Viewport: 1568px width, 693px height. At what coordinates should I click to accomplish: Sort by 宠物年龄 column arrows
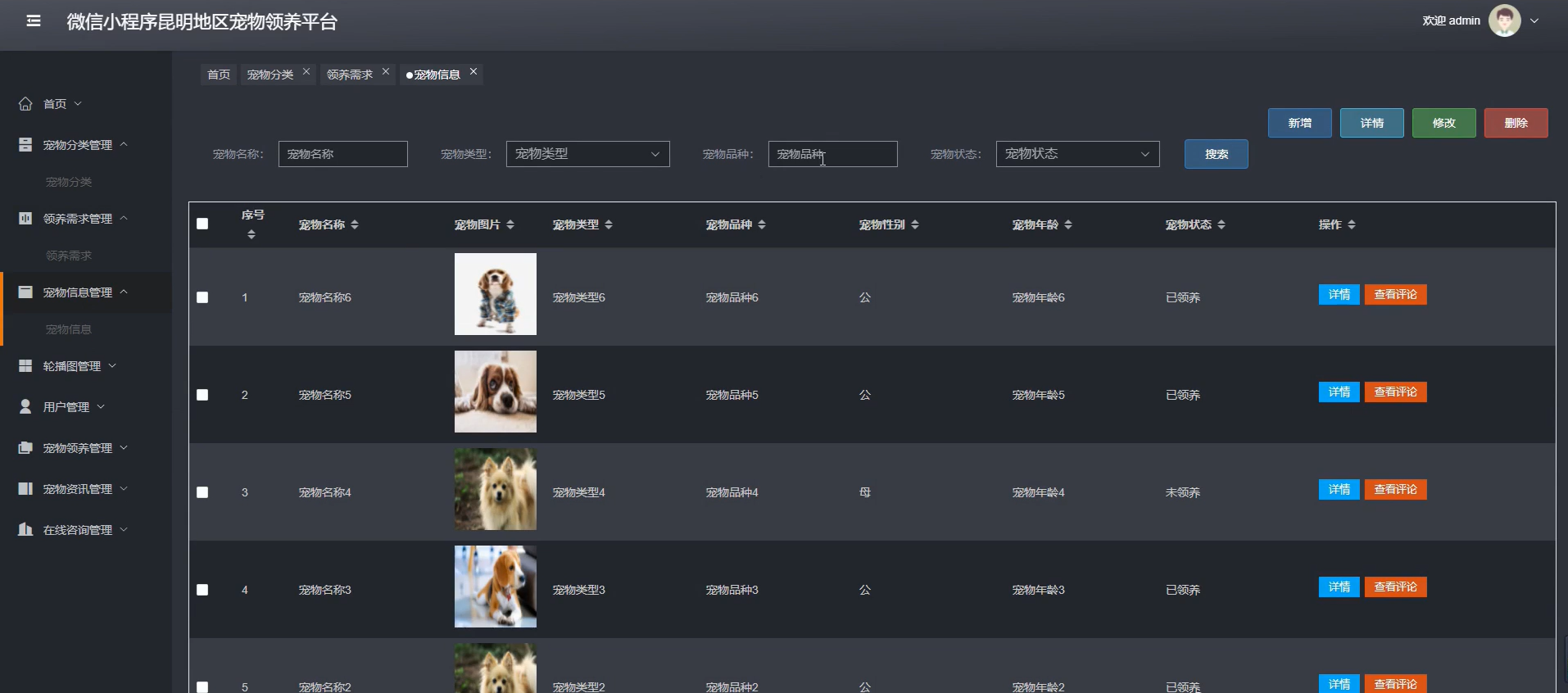point(1068,224)
